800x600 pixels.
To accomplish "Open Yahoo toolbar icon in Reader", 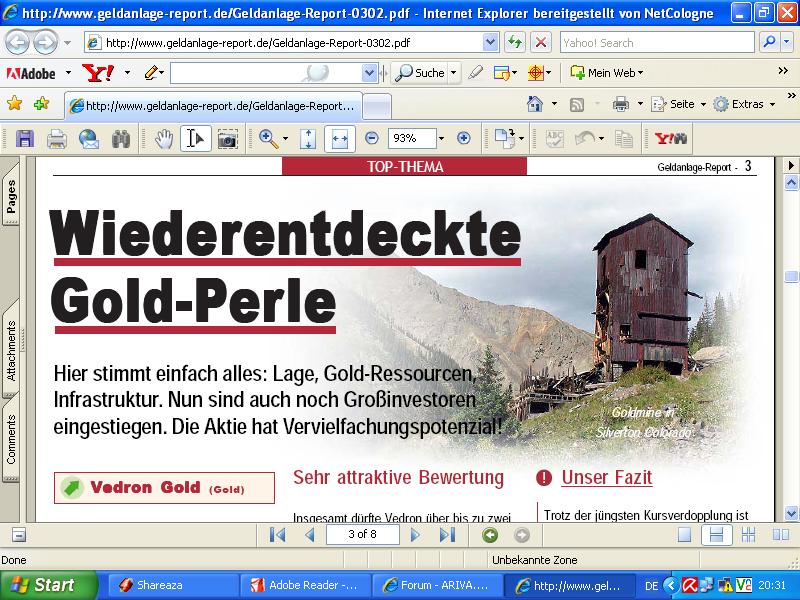I will click(x=671, y=138).
